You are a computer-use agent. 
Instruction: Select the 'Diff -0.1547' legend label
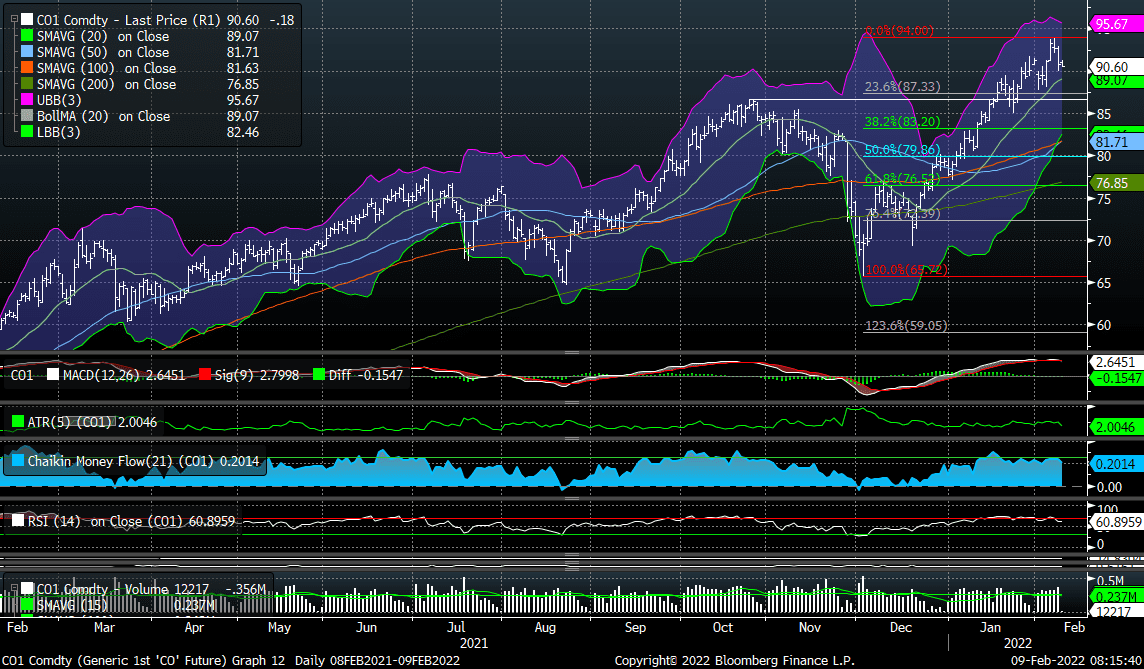pos(366,375)
